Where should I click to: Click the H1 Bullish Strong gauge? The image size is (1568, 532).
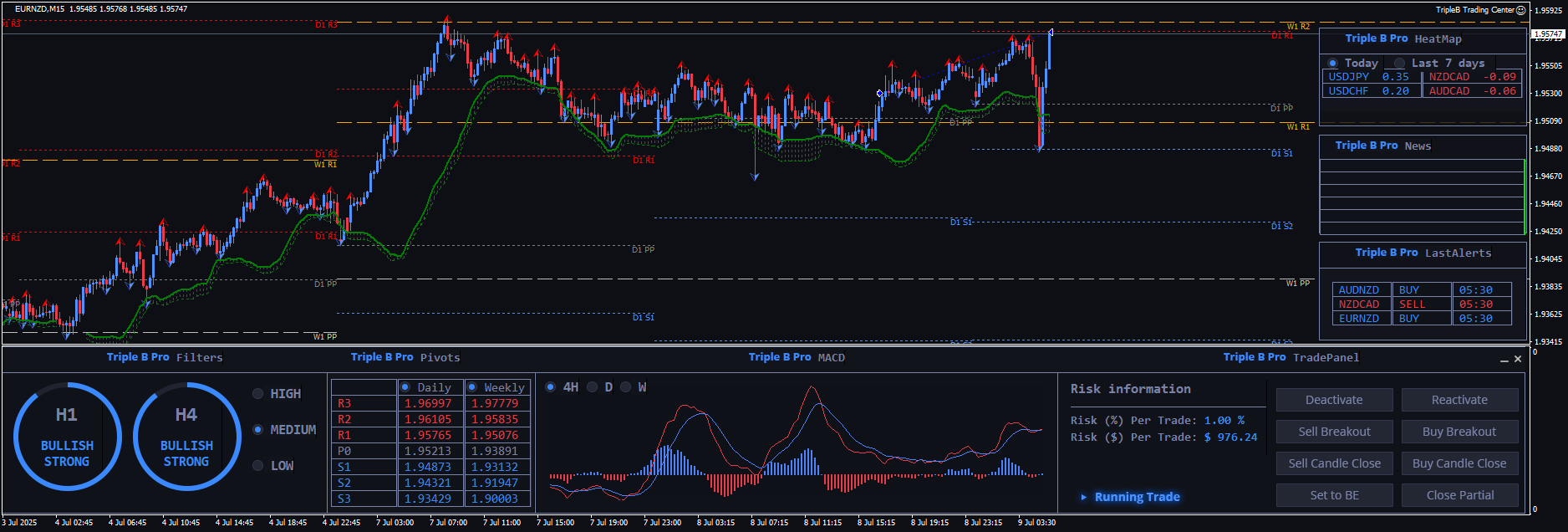(x=67, y=436)
